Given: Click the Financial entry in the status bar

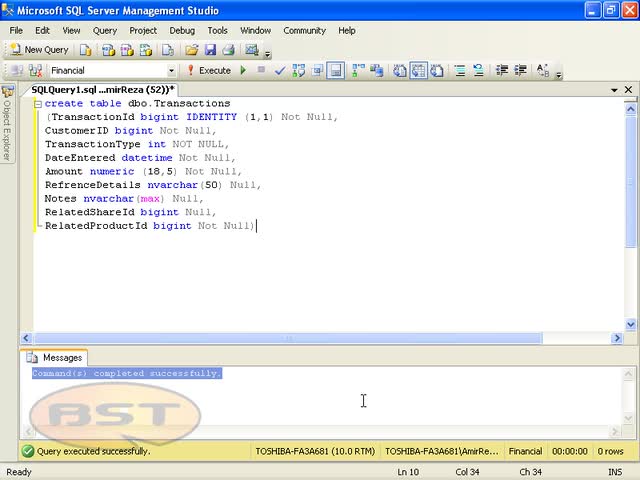Looking at the screenshot, I should [525, 451].
